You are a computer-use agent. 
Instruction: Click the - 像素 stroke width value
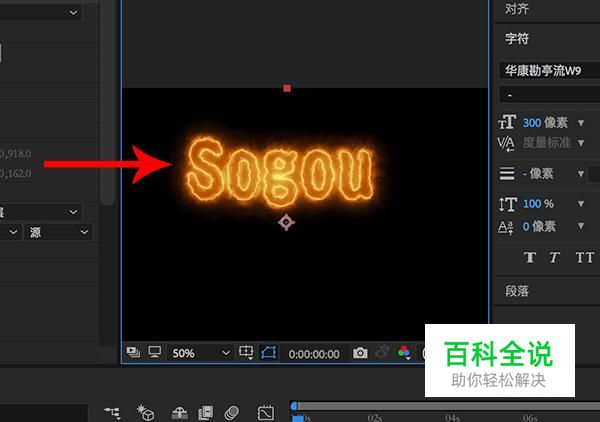538,174
